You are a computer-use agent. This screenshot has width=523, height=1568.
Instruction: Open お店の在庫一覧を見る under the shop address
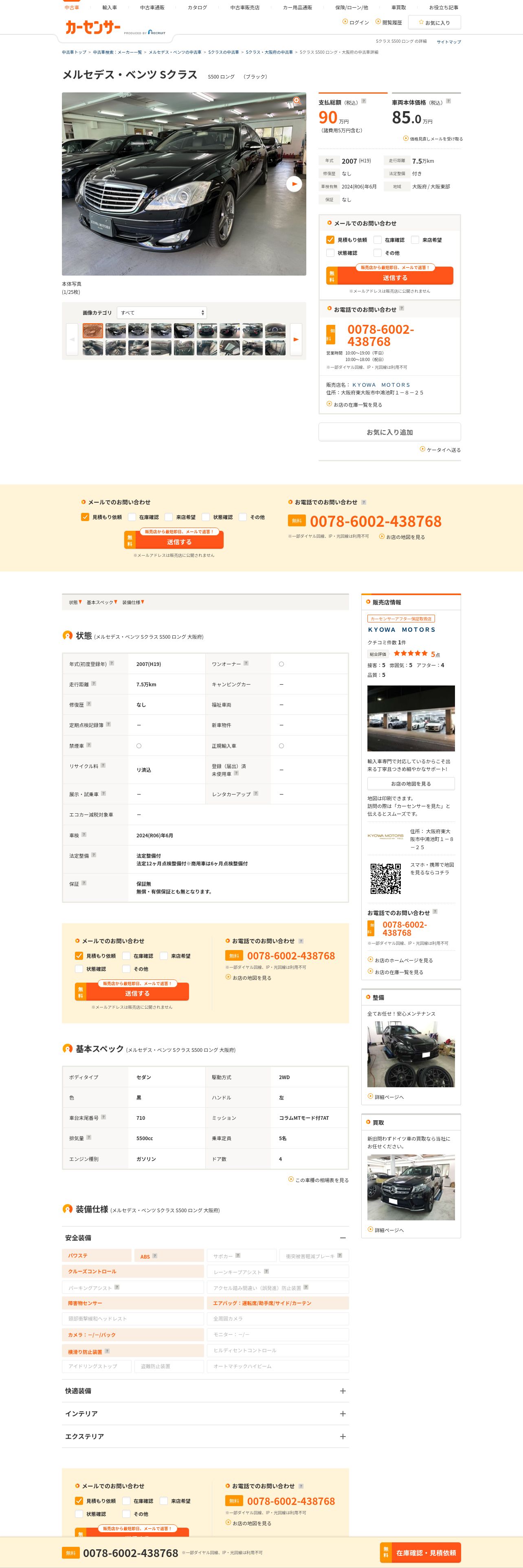point(354,404)
